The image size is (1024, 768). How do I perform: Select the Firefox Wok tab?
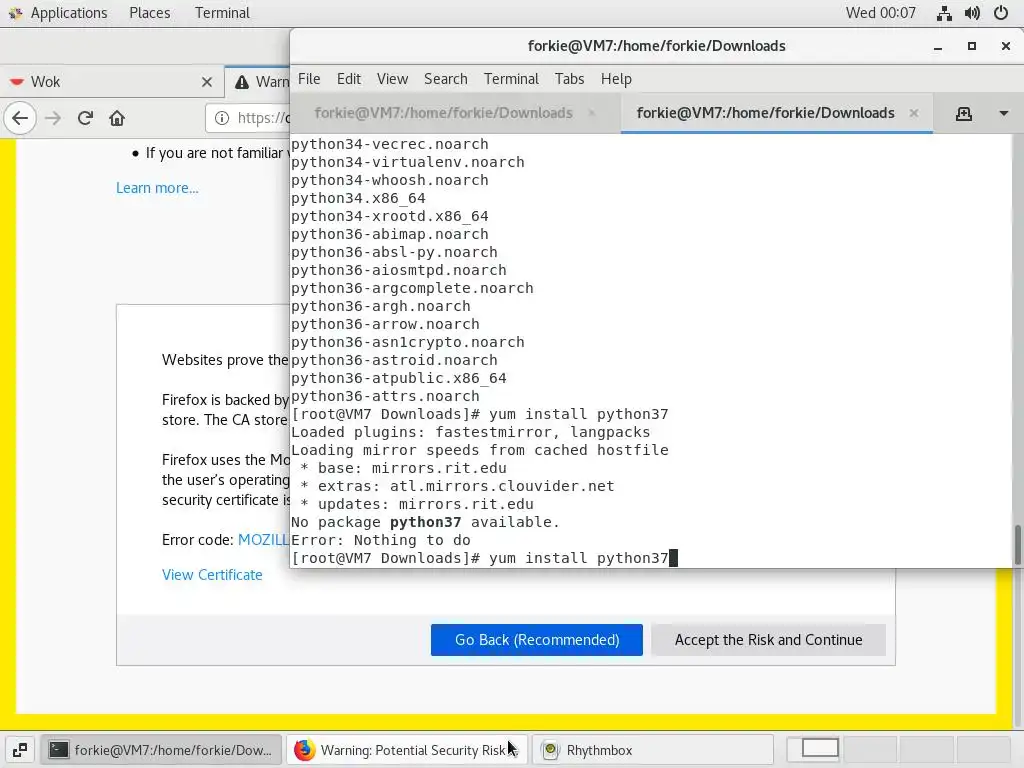tap(111, 82)
